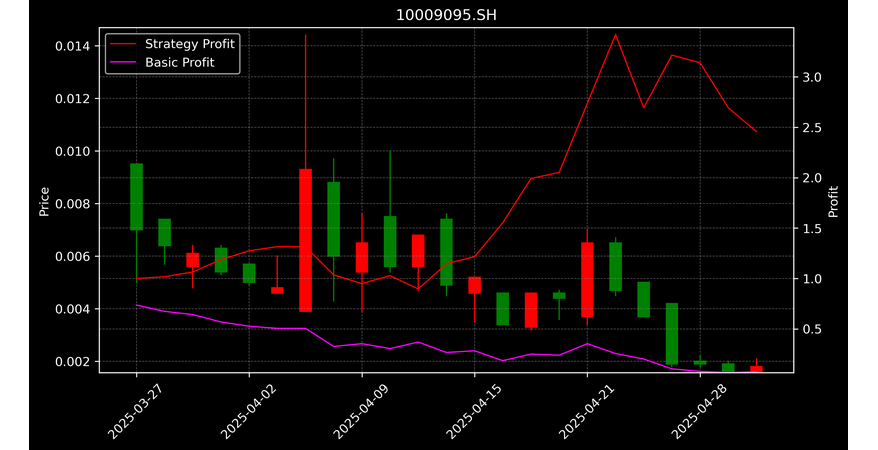Viewport: 878px width, 450px height.
Task: Click the 0.002 price tick label
Action: point(73,362)
